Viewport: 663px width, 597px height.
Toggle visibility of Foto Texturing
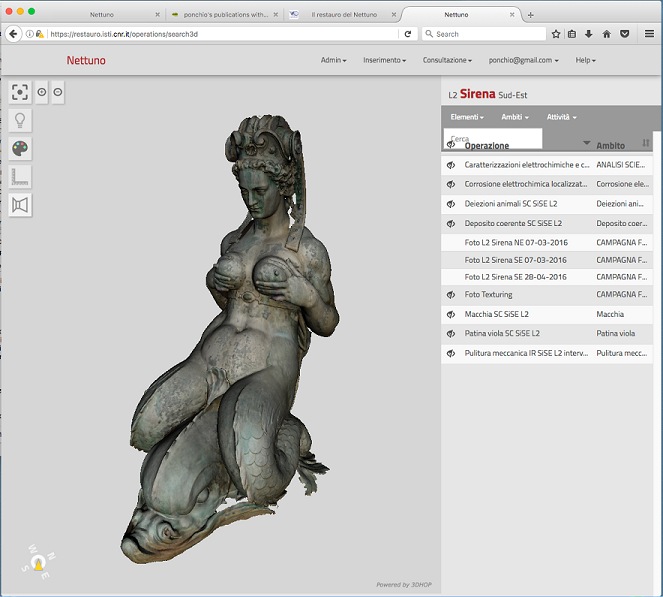pyautogui.click(x=451, y=295)
